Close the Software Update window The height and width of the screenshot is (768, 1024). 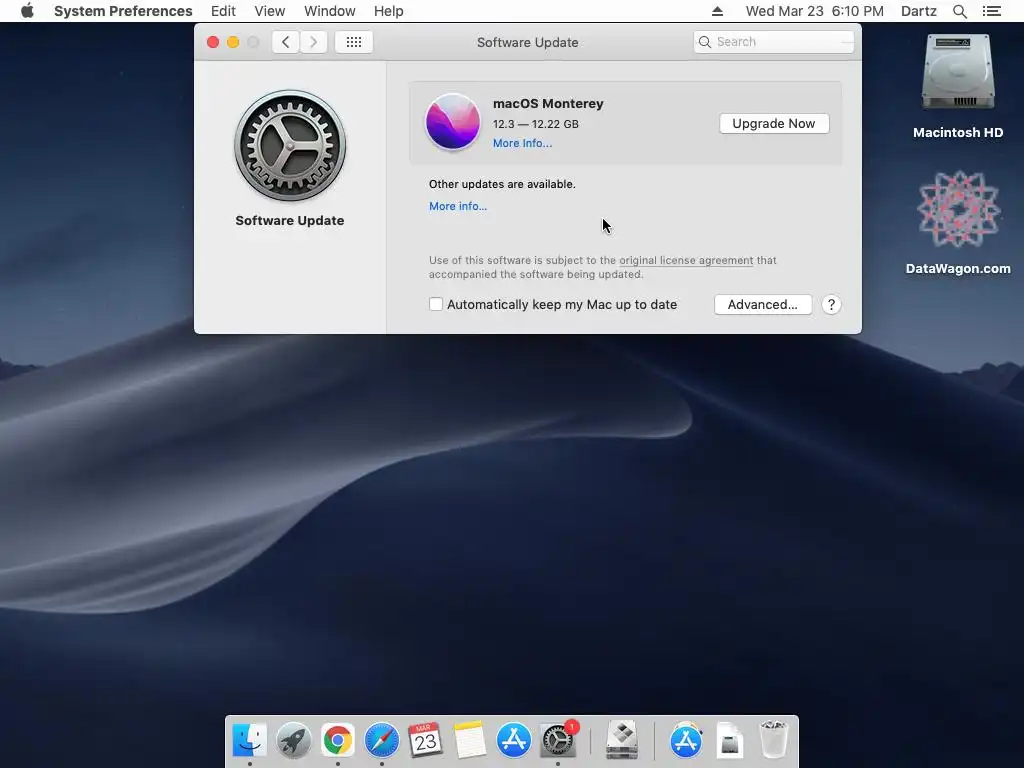pyautogui.click(x=213, y=42)
